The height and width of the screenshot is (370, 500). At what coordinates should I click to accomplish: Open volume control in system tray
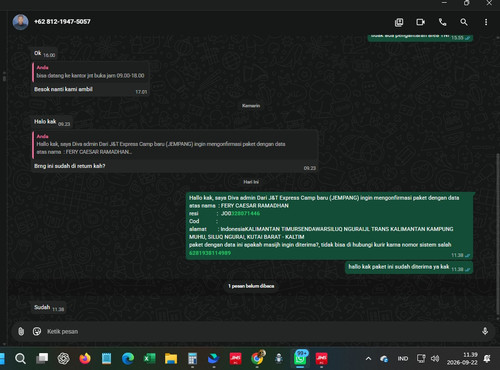(x=435, y=359)
